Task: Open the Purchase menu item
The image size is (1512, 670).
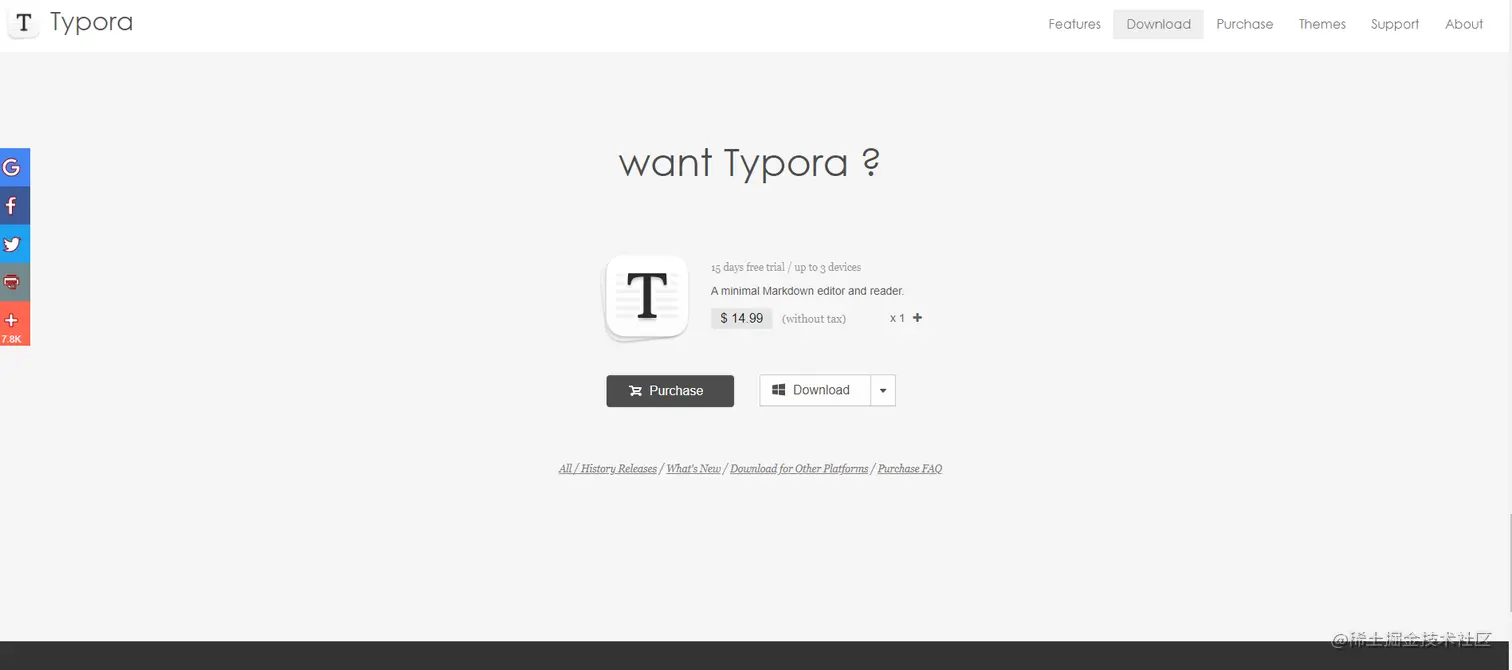Action: 1245,24
